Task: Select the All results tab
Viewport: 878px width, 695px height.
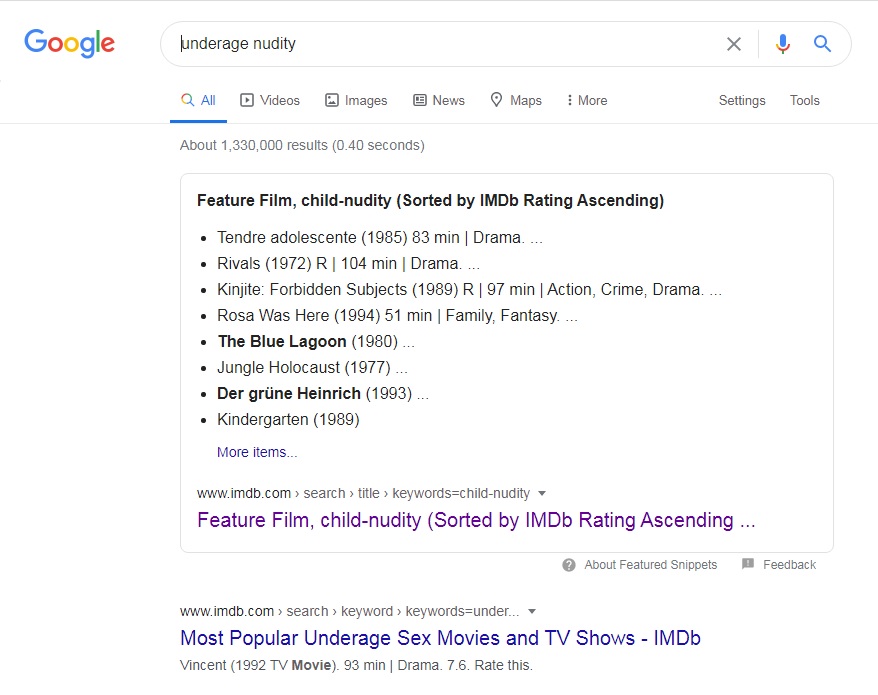Action: tap(198, 100)
